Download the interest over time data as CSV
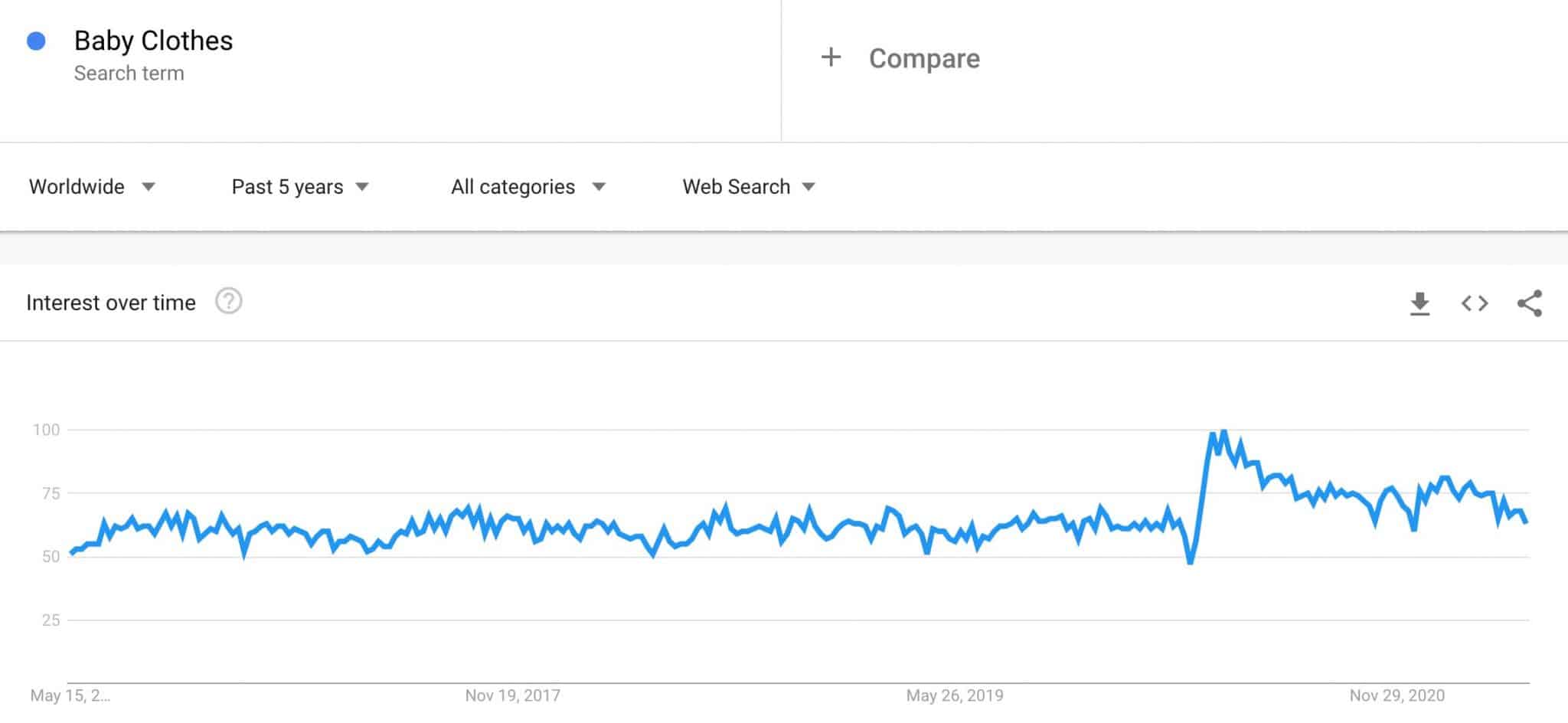This screenshot has height=723, width=1568. tap(1420, 303)
